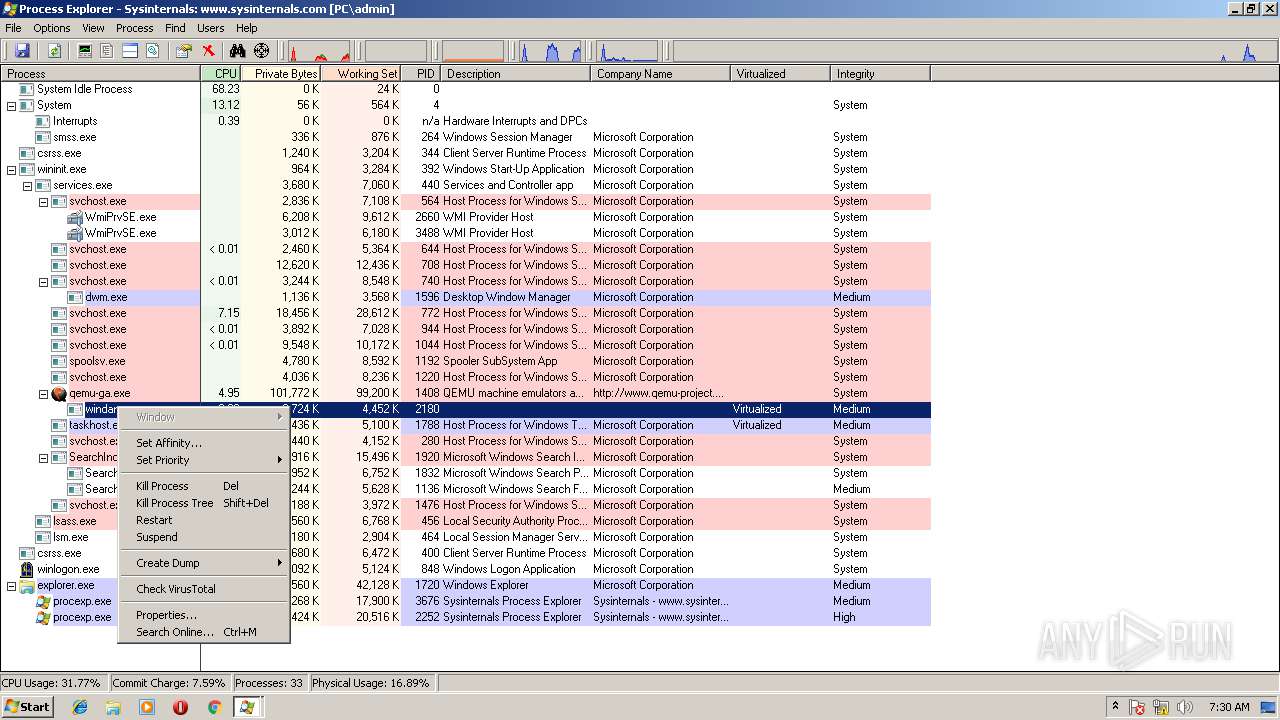Click the Refresh Now toolbar icon
This screenshot has height=720, width=1280.
tap(54, 51)
